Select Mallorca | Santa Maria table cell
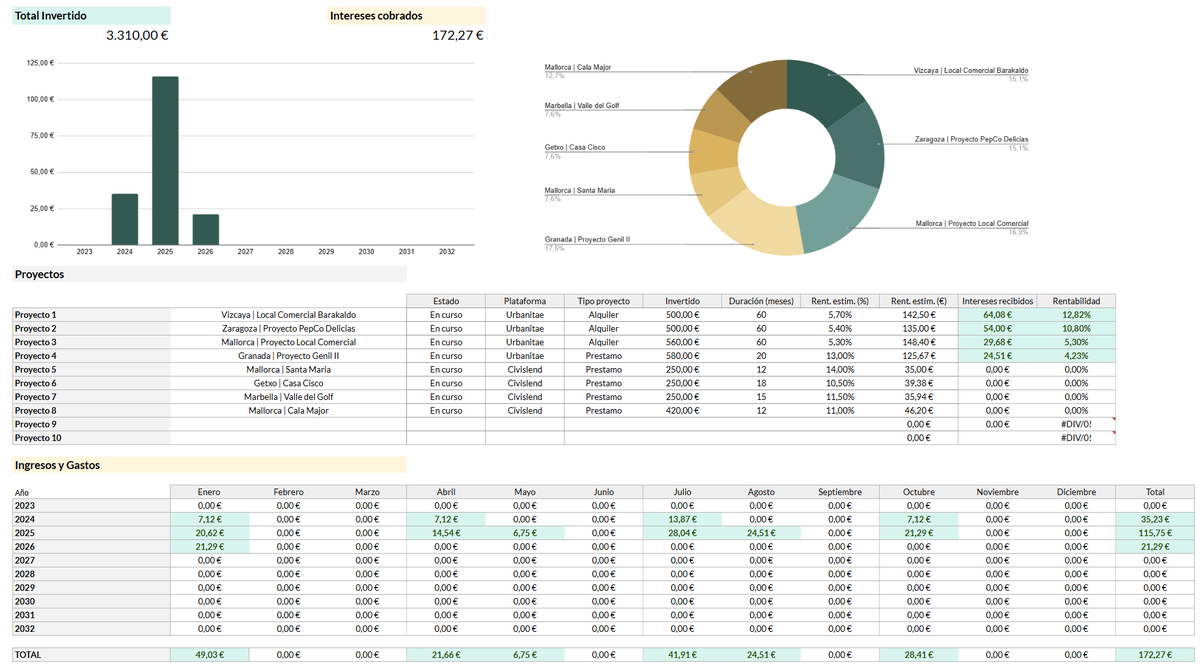This screenshot has width=1200, height=669. pos(288,370)
